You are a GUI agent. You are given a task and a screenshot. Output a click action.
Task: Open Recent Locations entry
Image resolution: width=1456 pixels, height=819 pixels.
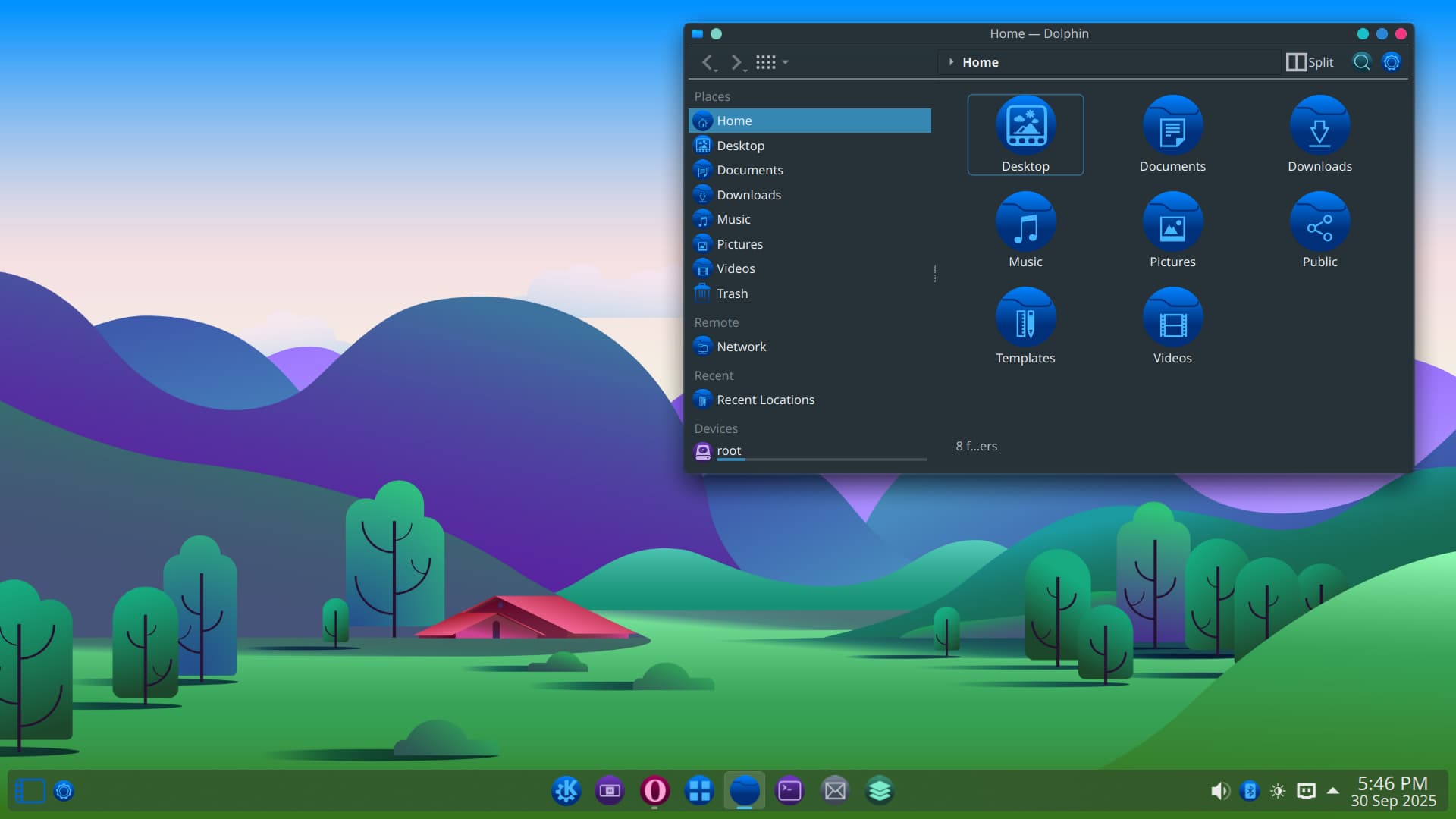(x=765, y=400)
